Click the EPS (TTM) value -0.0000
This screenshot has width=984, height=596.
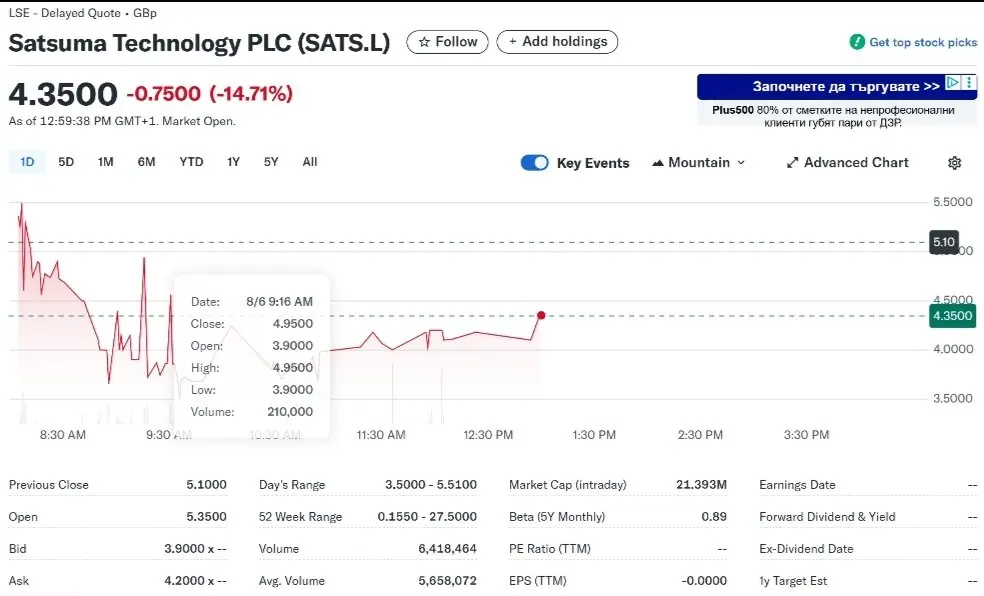[x=704, y=580]
